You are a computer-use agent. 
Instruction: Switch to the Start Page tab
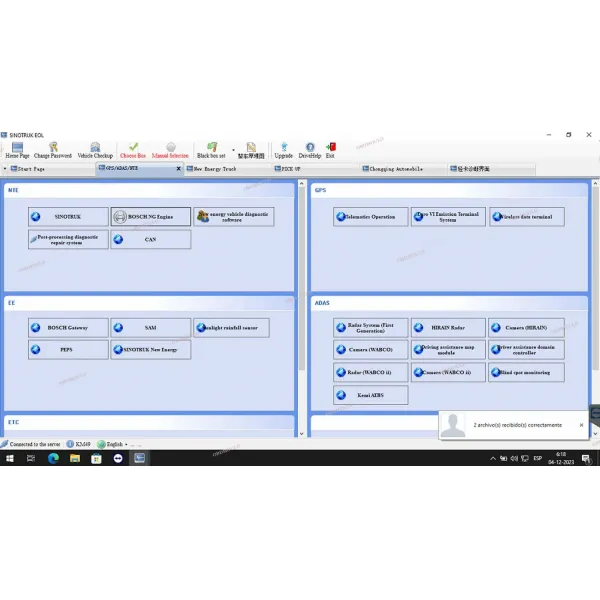30,169
